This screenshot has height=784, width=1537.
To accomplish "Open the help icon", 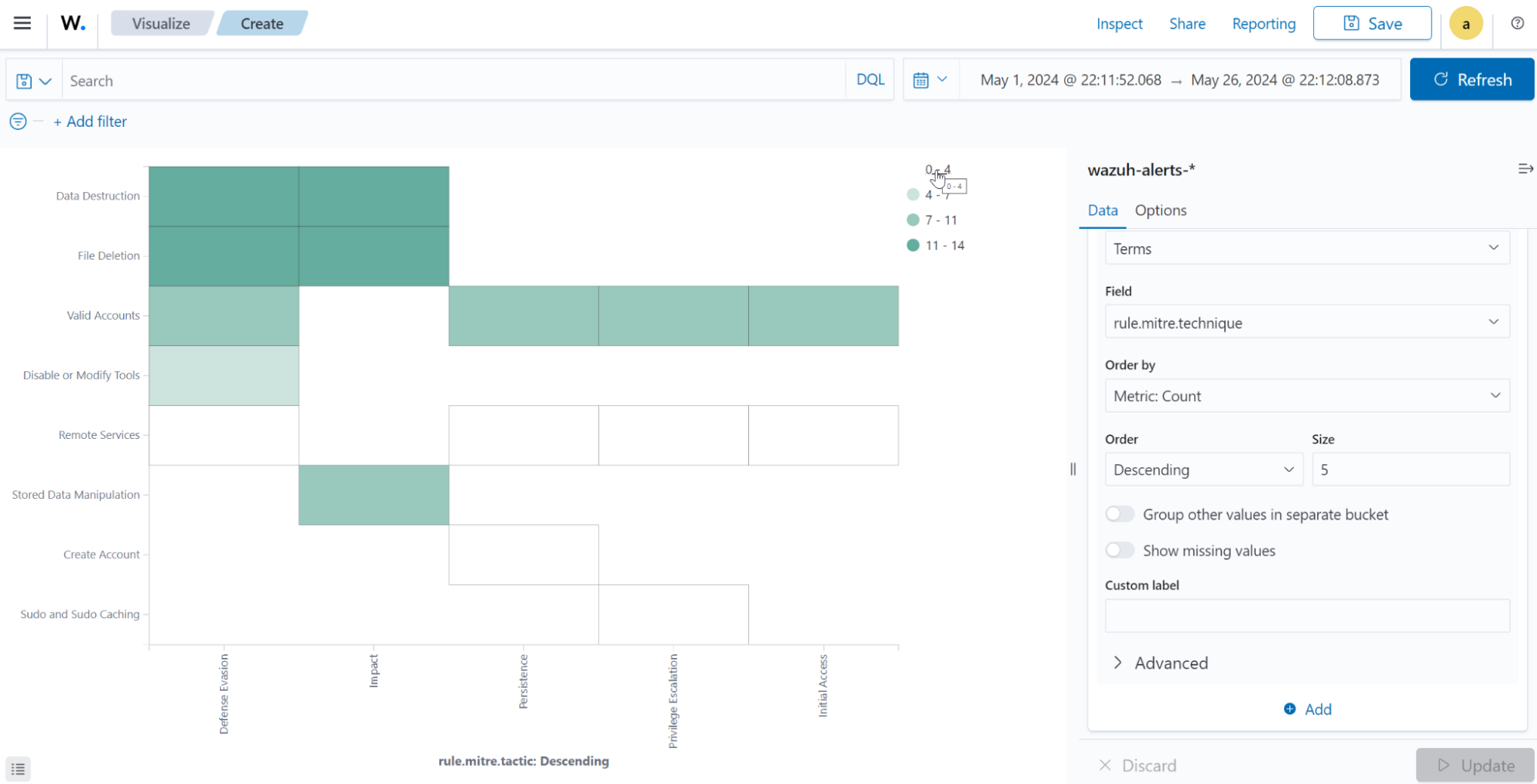I will (1517, 24).
